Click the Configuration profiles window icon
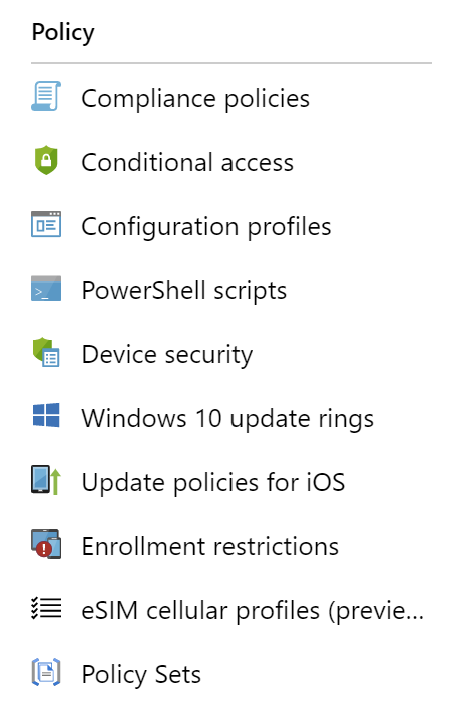The height and width of the screenshot is (706, 462). [46, 224]
